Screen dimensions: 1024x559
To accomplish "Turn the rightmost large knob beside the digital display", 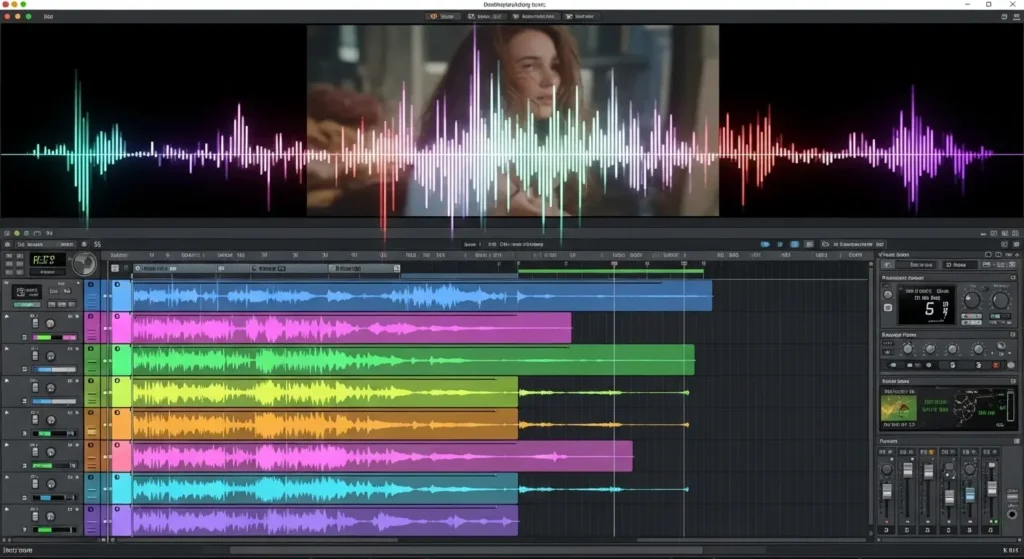I will tap(999, 300).
